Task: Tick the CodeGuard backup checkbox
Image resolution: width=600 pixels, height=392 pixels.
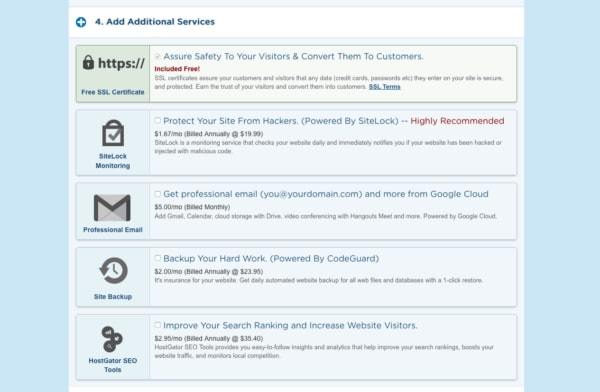Action: point(158,258)
